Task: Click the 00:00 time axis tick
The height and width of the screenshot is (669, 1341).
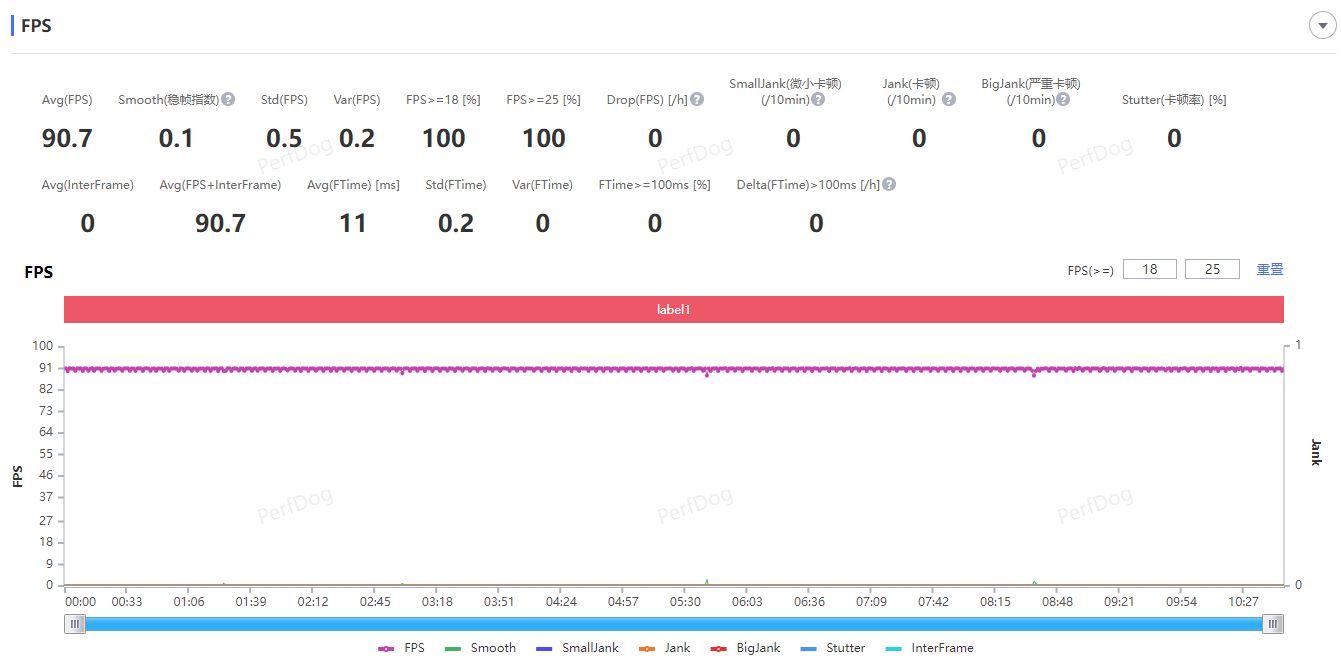Action: coord(80,602)
